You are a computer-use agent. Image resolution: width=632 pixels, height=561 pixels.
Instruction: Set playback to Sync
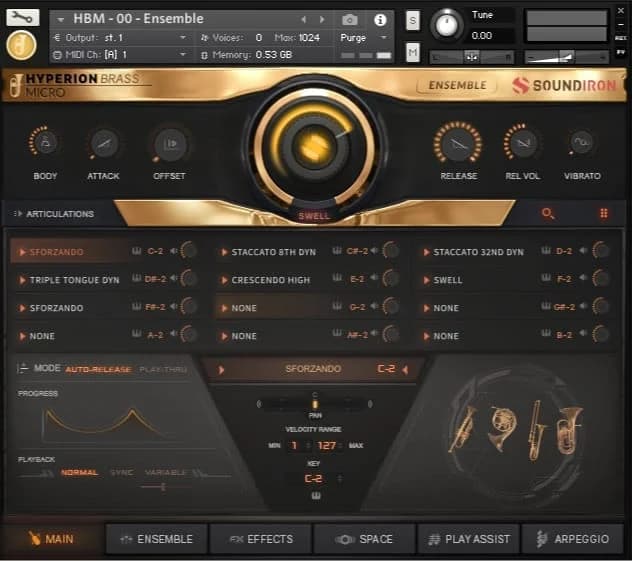pyautogui.click(x=121, y=472)
